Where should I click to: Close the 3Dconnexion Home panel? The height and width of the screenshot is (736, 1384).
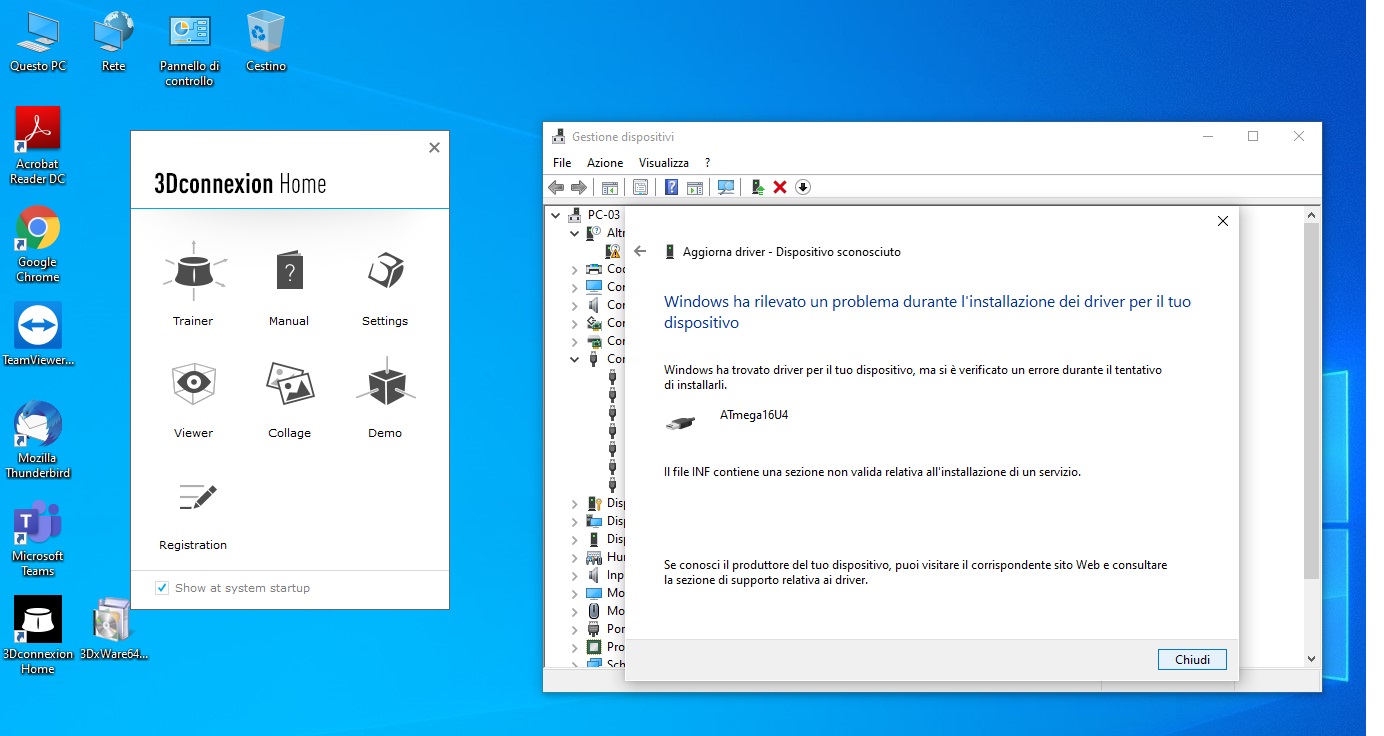tap(434, 147)
